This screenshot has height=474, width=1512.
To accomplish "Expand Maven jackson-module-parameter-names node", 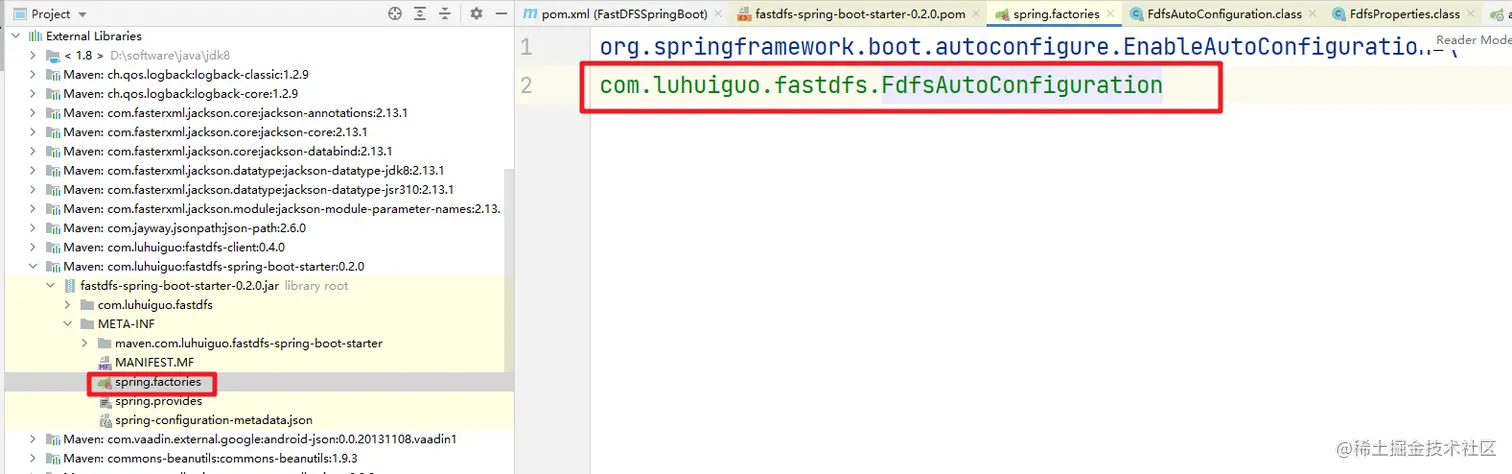I will click(35, 209).
